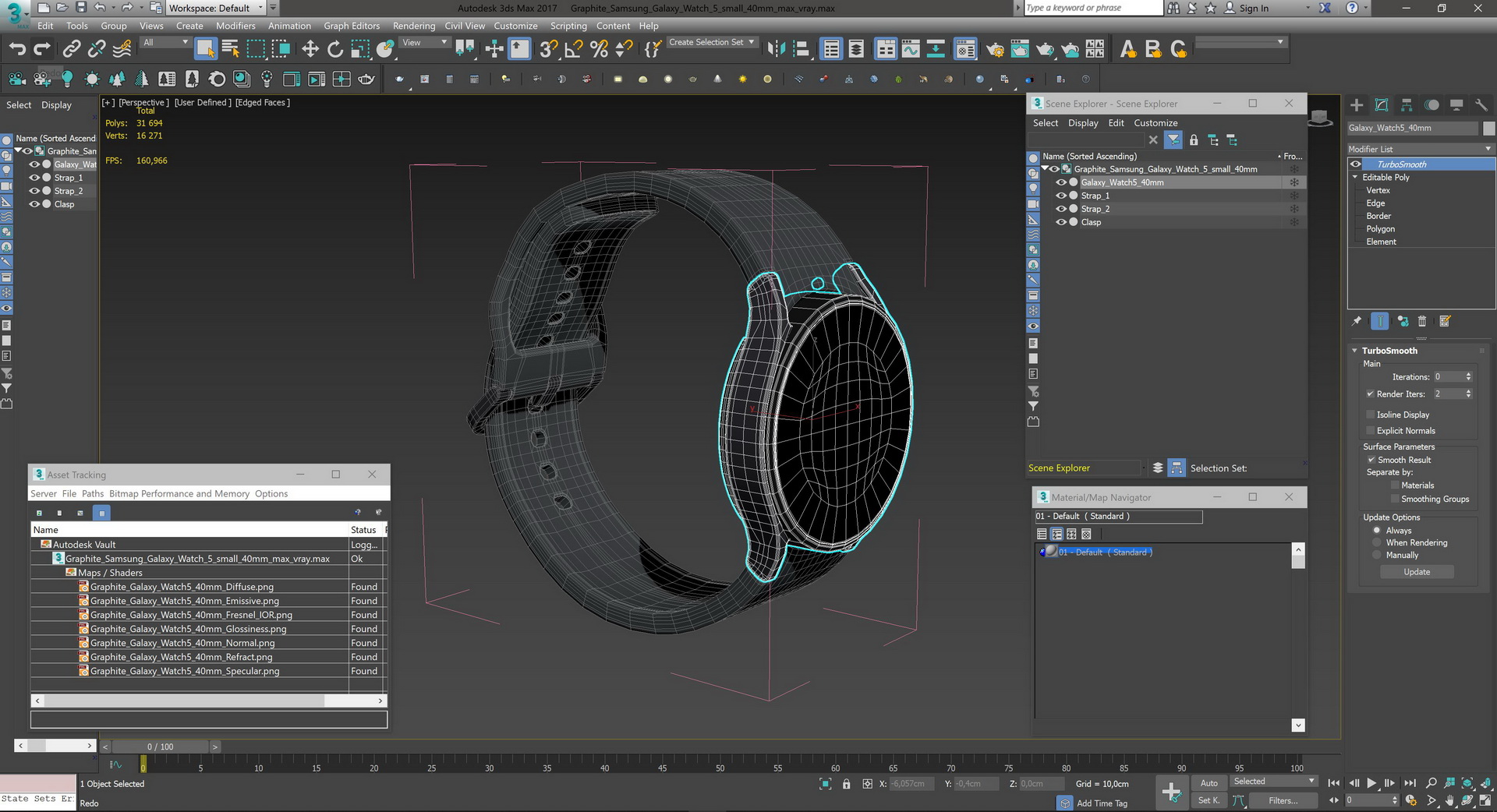Click Asset Tracking horizontal scrollbar
This screenshot has width=1497, height=812.
click(208, 701)
